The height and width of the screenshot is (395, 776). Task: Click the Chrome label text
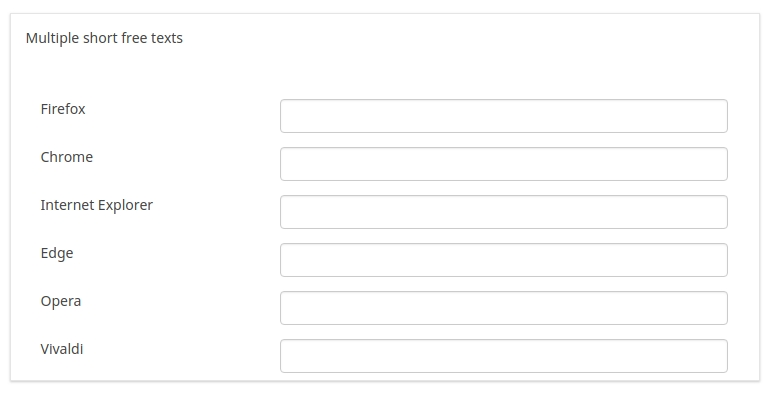tap(67, 157)
